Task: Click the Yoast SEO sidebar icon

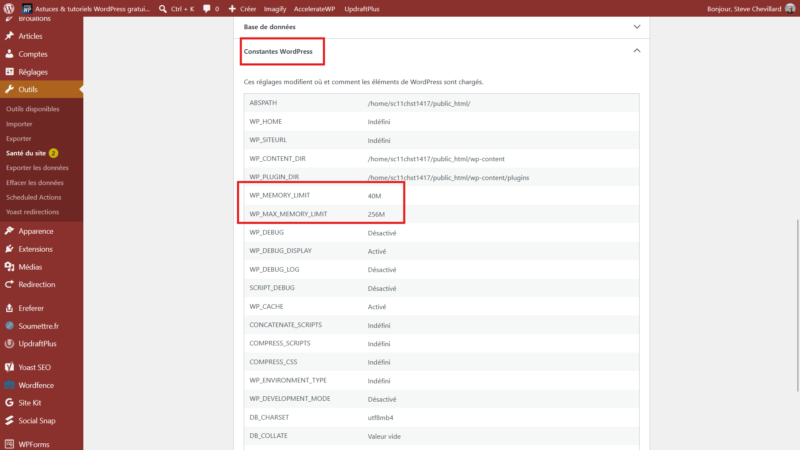Action: coord(9,367)
